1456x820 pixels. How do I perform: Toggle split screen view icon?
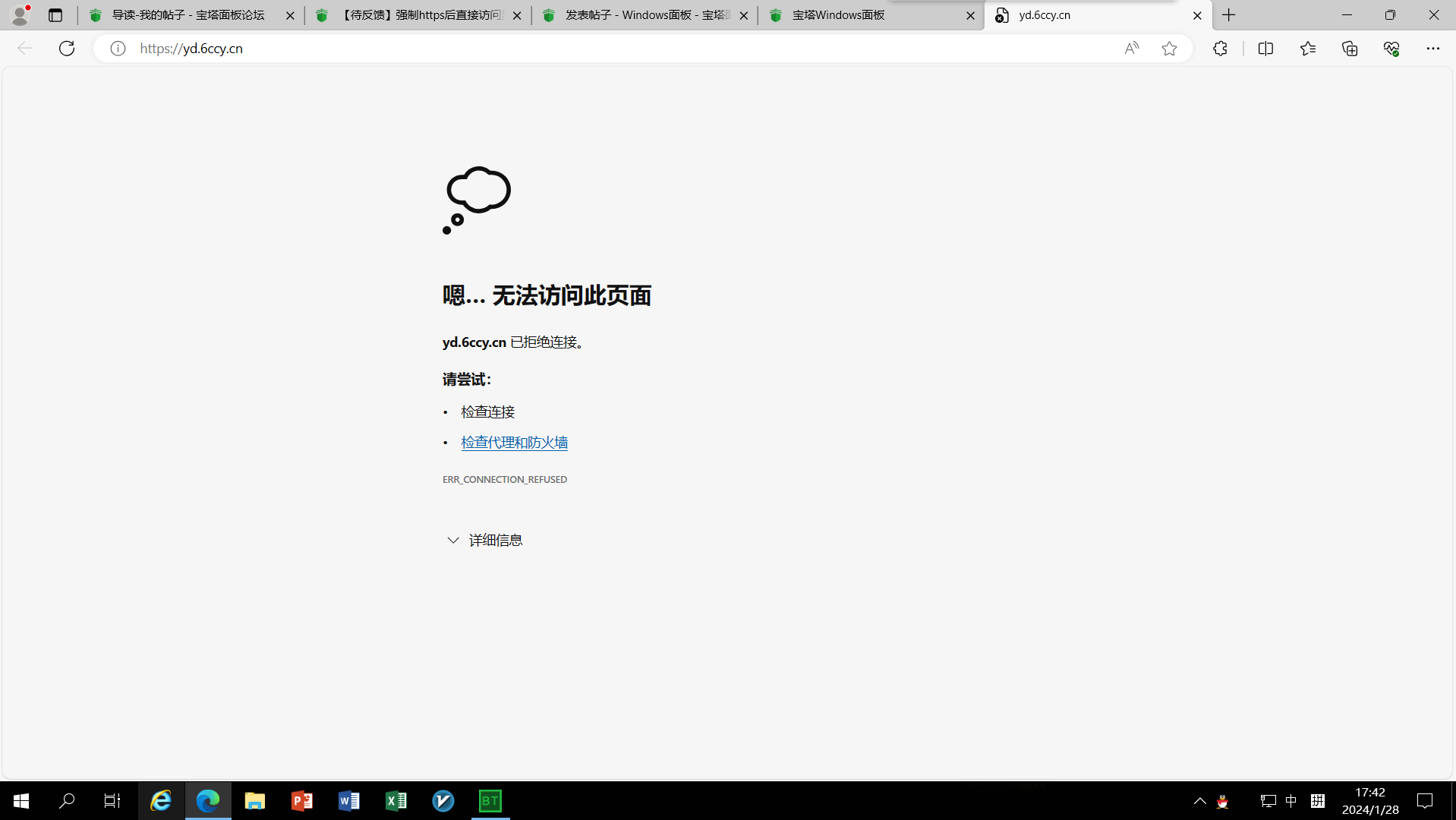pos(1265,49)
